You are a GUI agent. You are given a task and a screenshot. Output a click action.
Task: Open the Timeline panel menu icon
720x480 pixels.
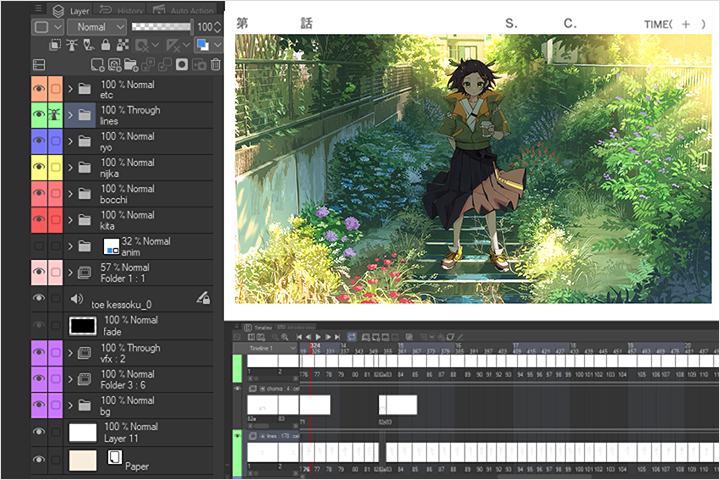(237, 327)
